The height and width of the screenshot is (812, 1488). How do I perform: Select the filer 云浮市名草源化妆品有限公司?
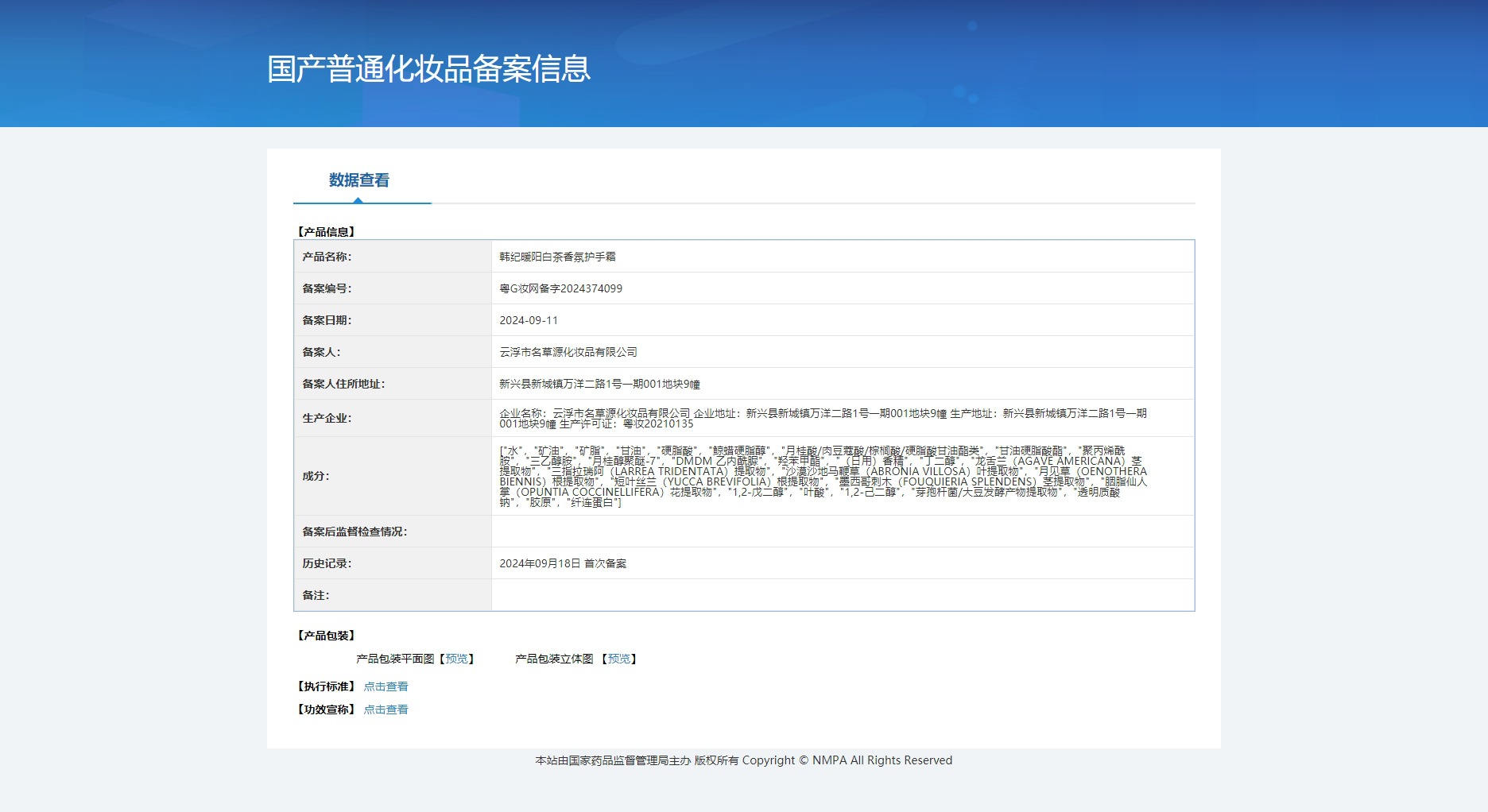coord(568,352)
